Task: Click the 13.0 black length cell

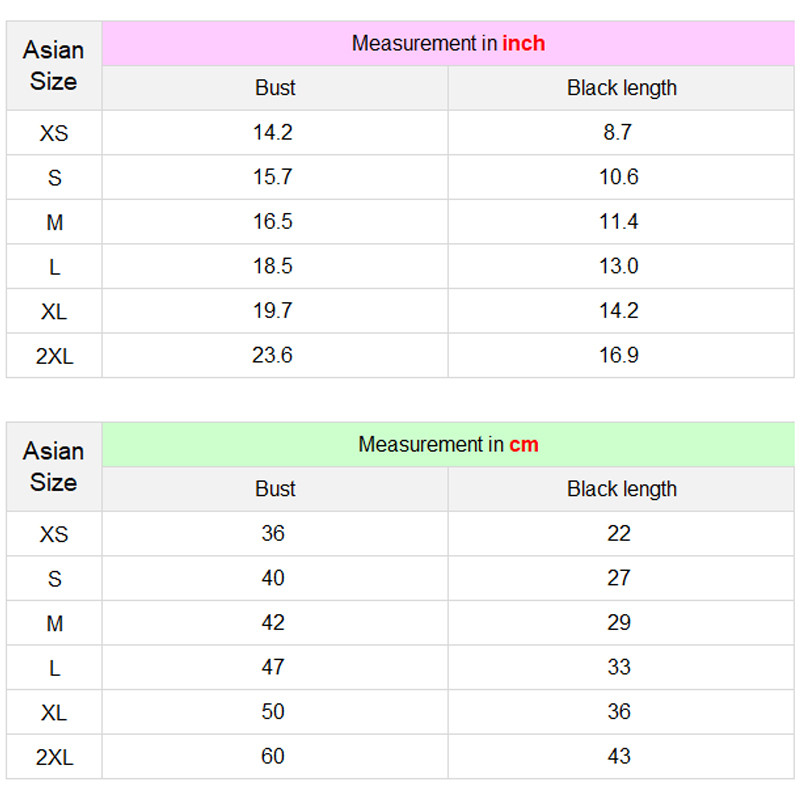Action: [618, 266]
